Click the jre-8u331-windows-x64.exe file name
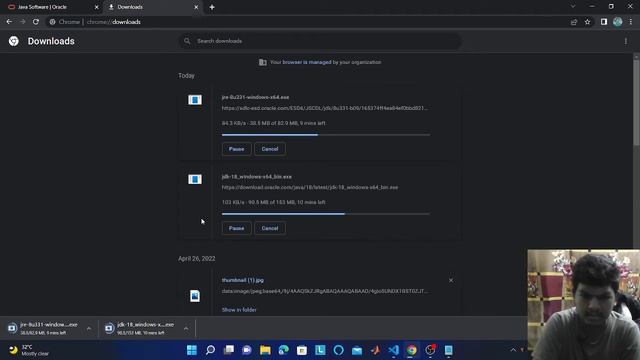The height and width of the screenshot is (360, 640). pyautogui.click(x=256, y=97)
